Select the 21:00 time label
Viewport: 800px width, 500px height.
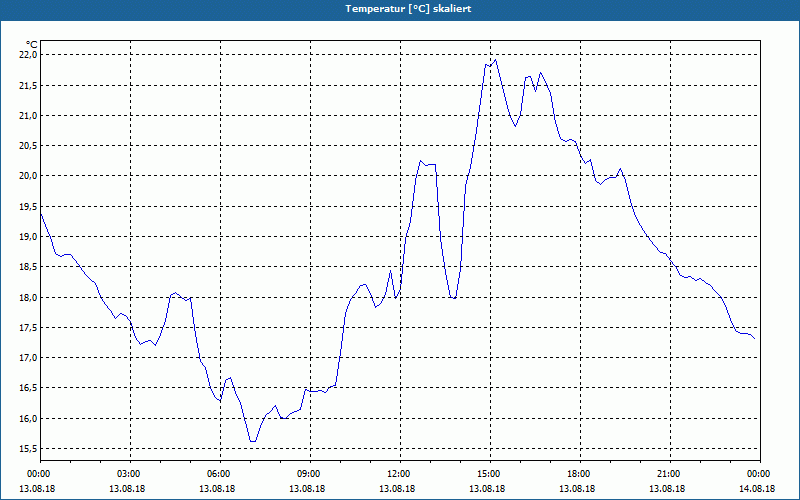tap(668, 474)
